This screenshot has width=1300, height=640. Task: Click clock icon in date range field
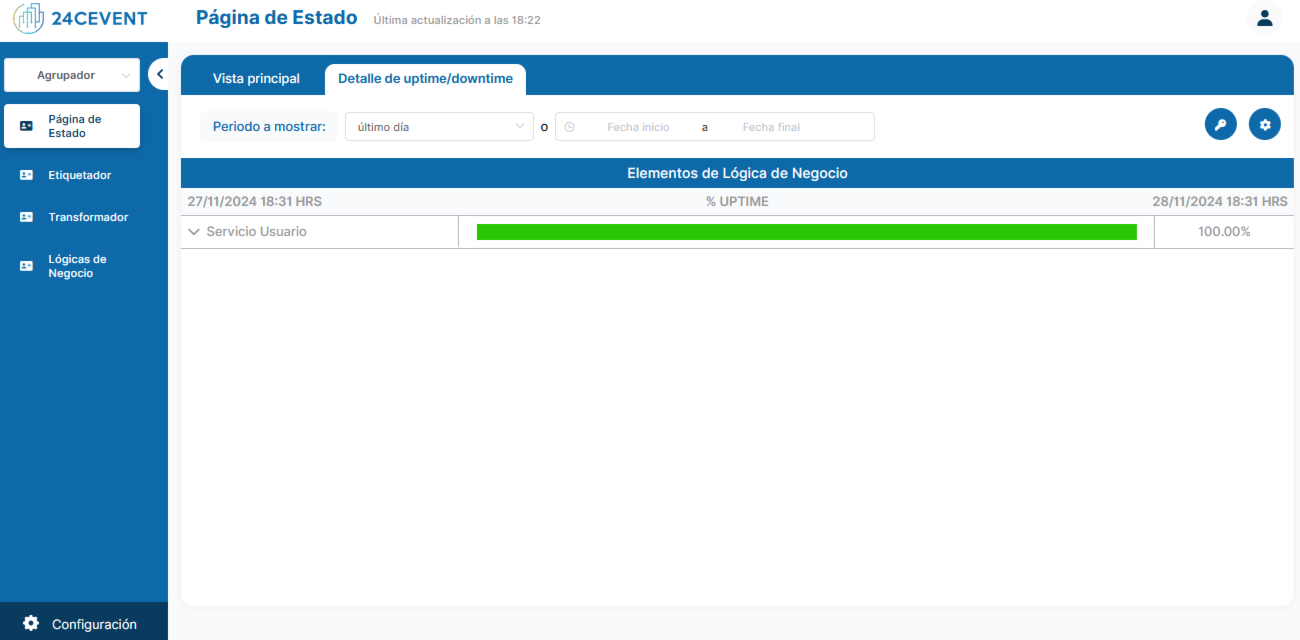point(570,127)
